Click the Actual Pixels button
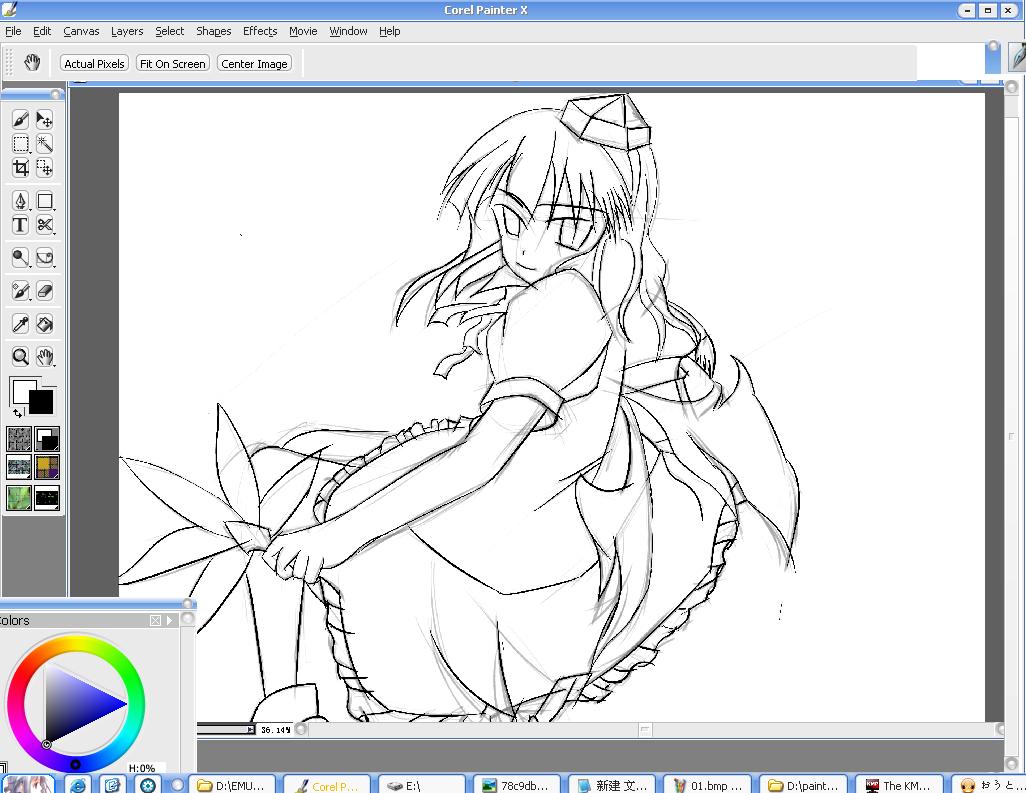The image size is (1026, 793). (x=94, y=63)
